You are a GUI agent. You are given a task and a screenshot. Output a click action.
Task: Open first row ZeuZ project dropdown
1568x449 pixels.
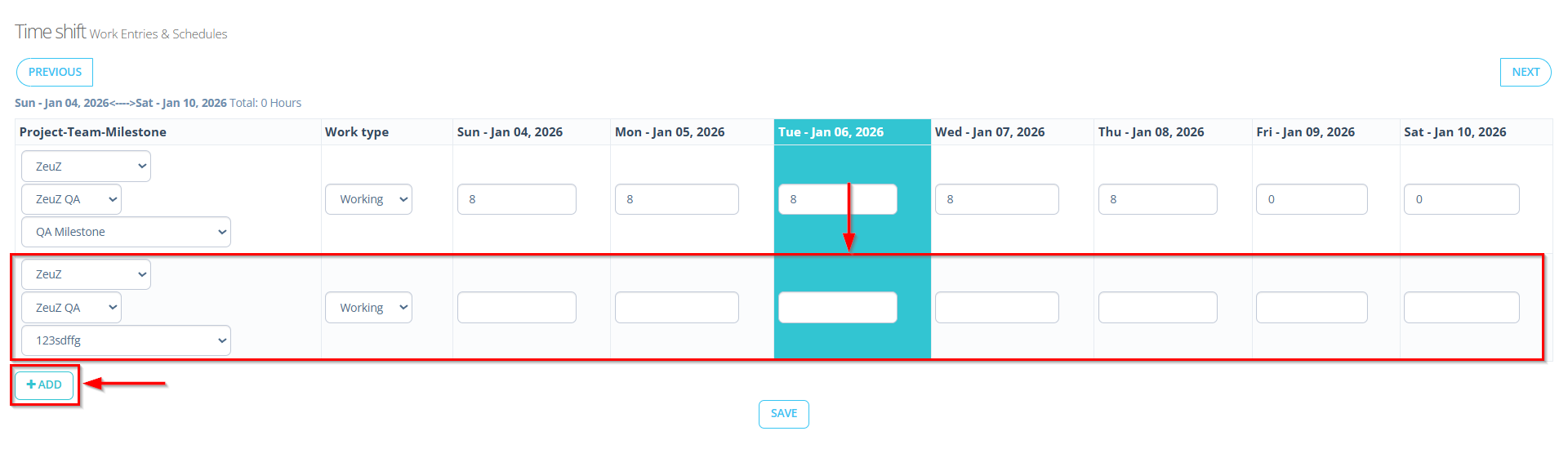coord(86,167)
